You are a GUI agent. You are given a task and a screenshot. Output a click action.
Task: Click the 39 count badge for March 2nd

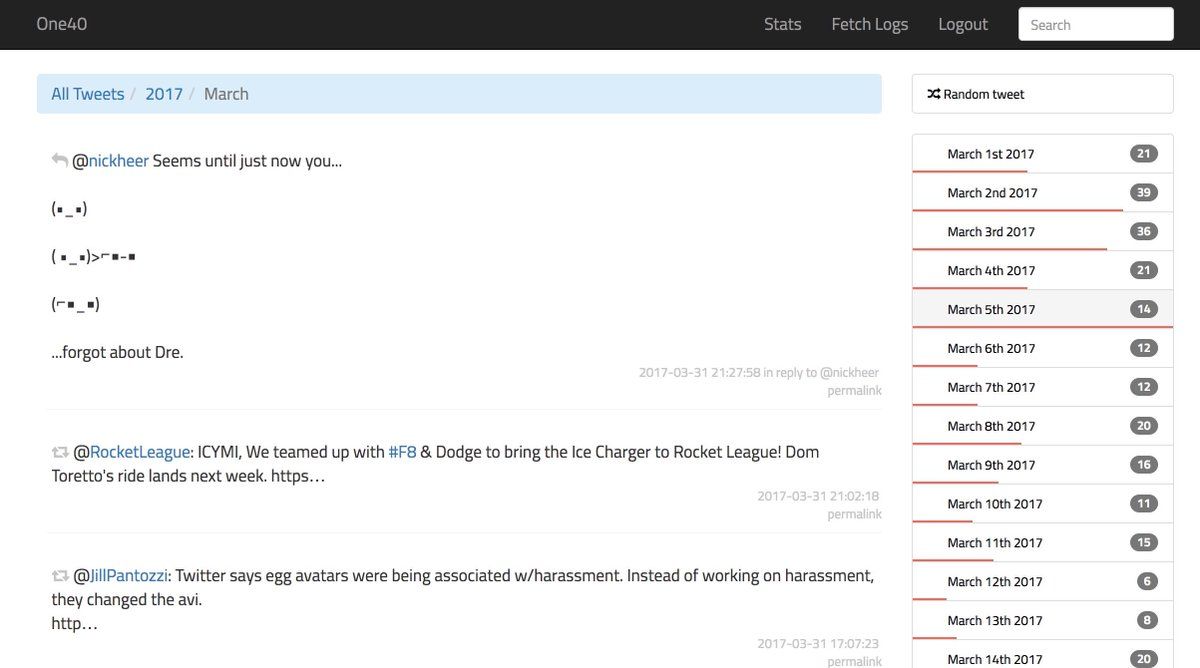pos(1143,192)
